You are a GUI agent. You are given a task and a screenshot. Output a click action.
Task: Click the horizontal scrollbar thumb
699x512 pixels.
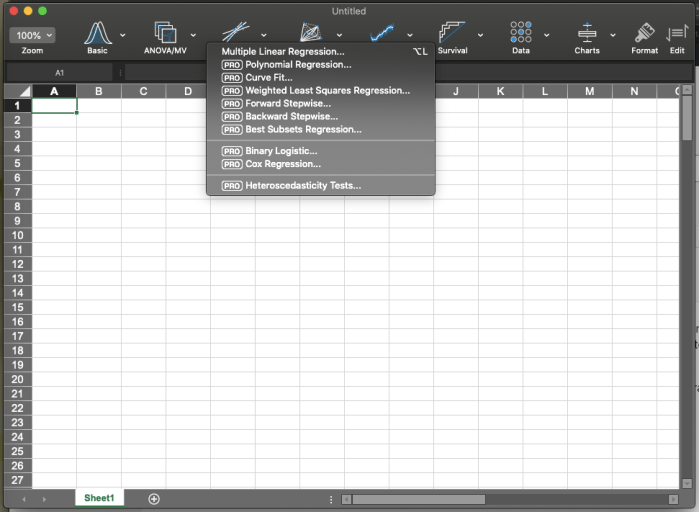pos(418,499)
